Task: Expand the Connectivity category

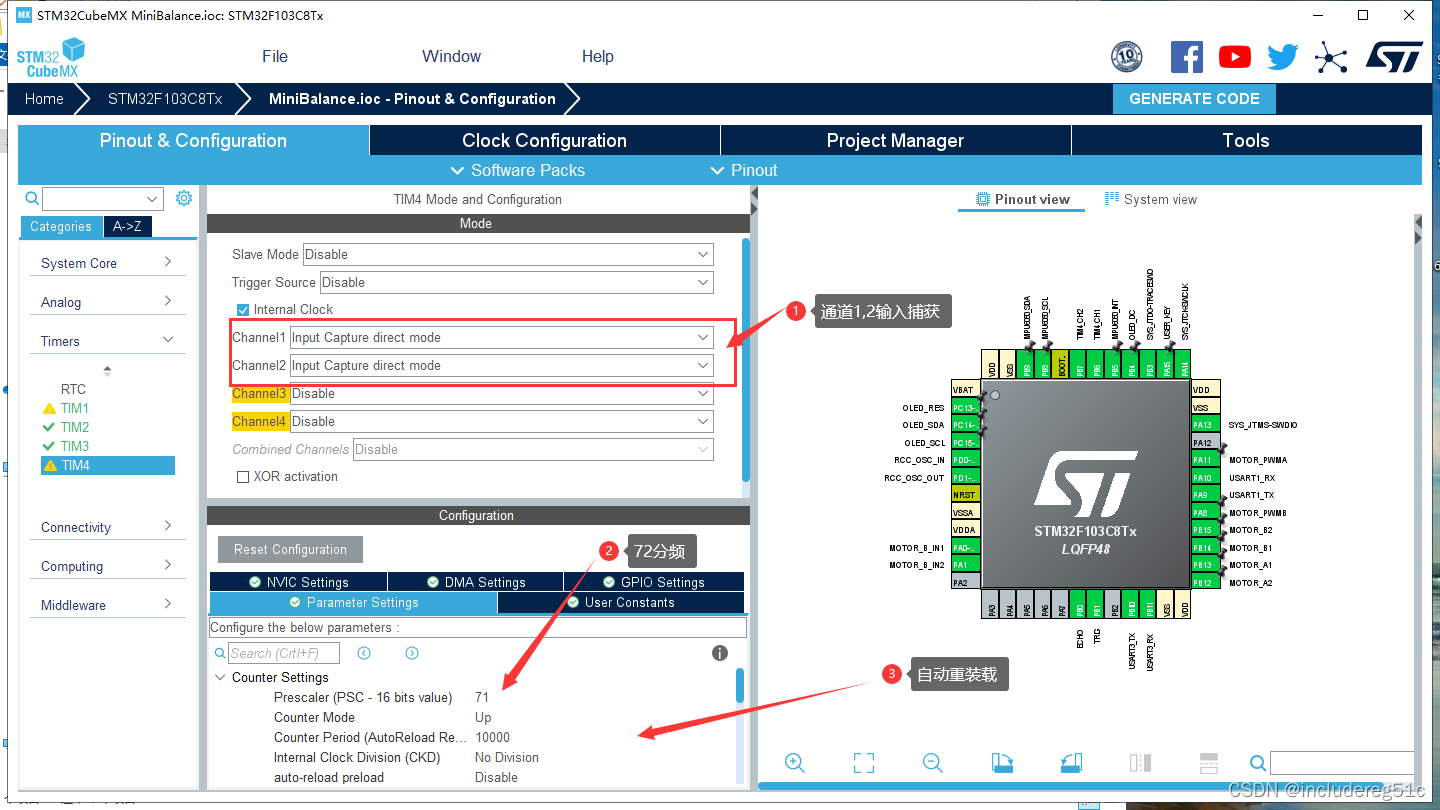Action: click(107, 527)
